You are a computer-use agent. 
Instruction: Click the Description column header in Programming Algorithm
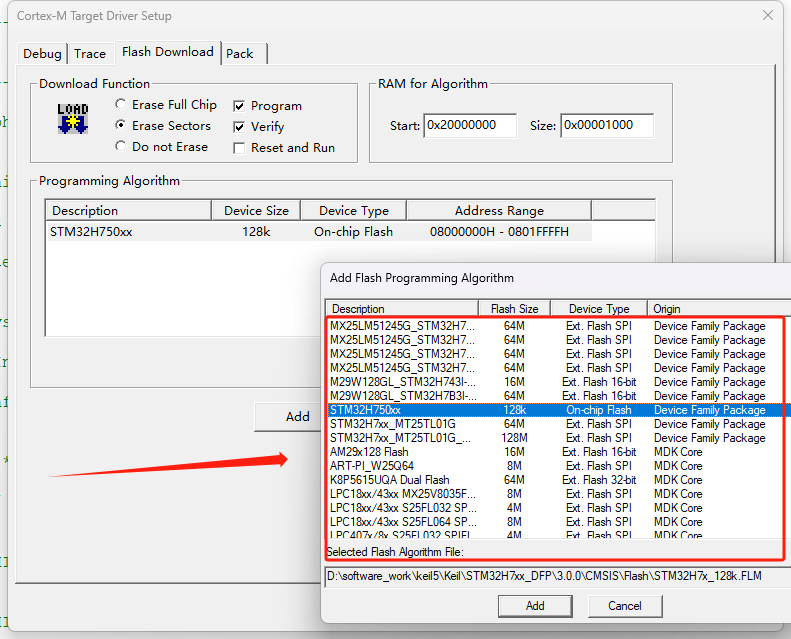point(129,210)
